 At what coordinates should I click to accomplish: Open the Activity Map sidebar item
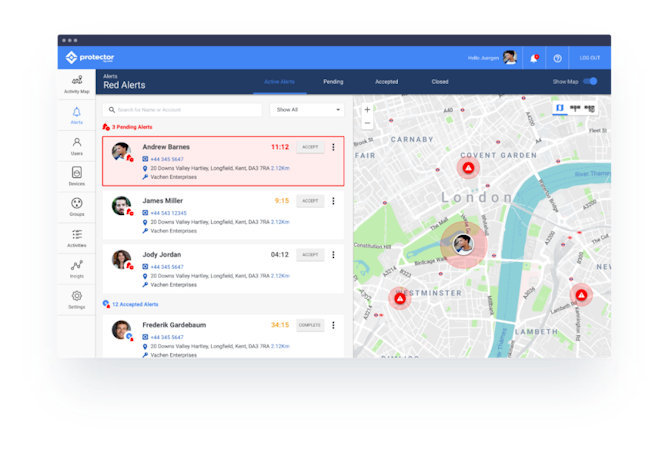[x=77, y=84]
